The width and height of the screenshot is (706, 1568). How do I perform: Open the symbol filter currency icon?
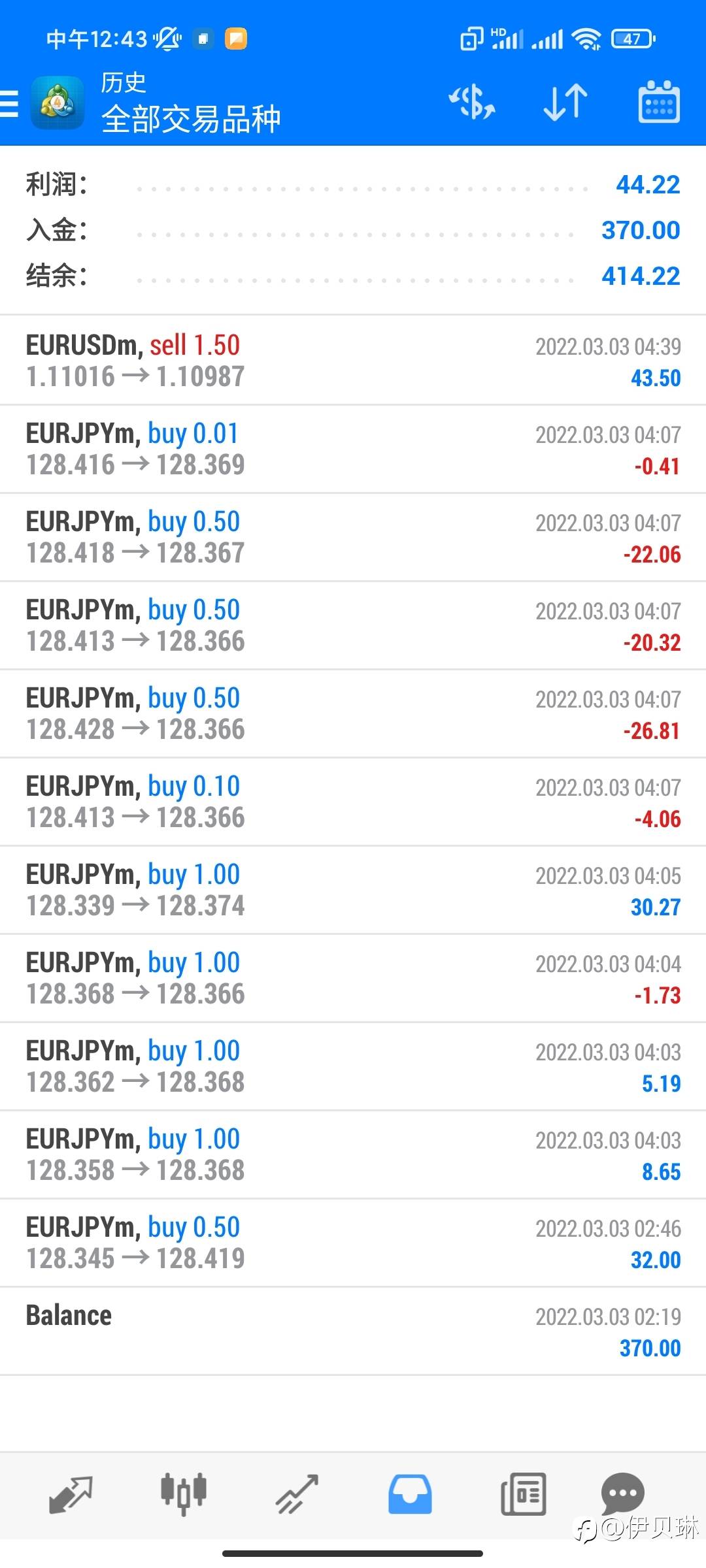click(472, 103)
